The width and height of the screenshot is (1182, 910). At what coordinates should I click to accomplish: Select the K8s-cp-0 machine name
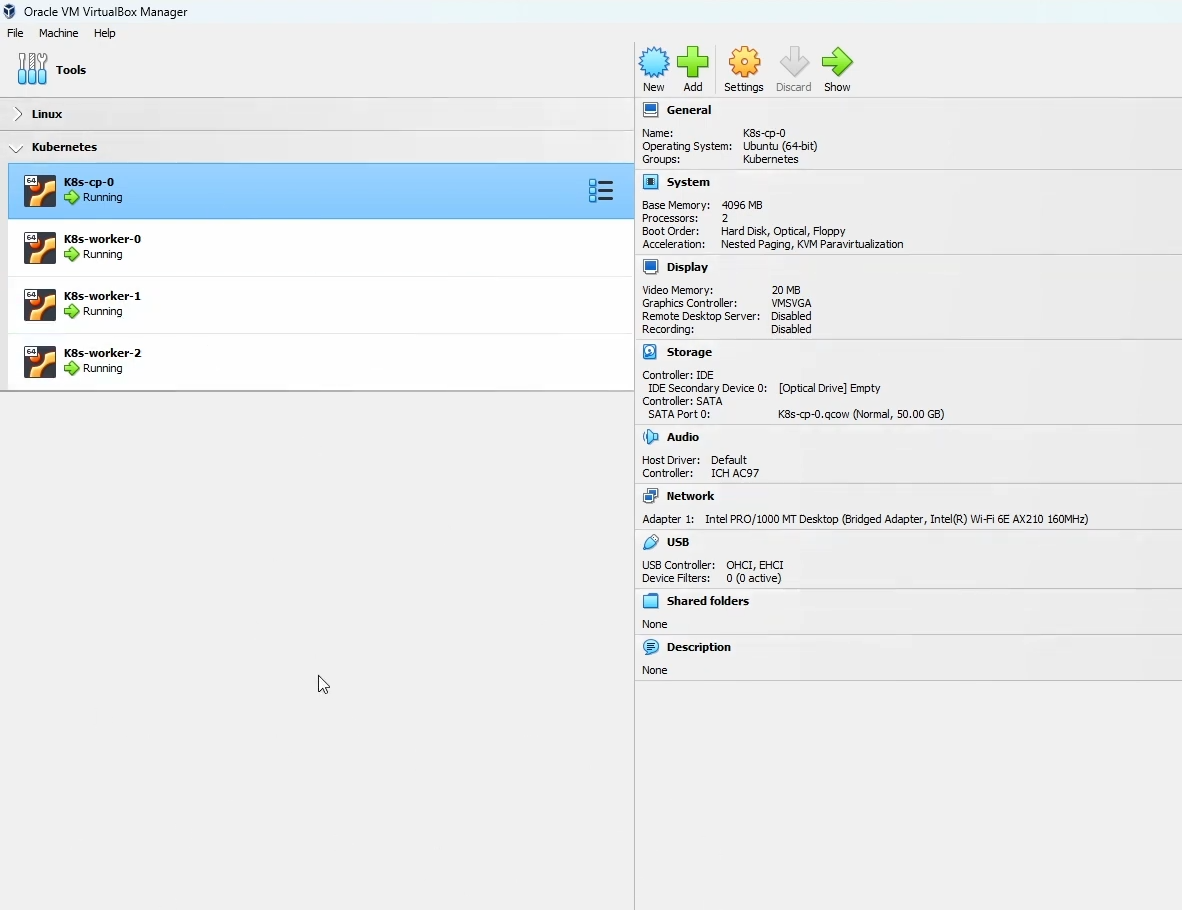click(89, 182)
